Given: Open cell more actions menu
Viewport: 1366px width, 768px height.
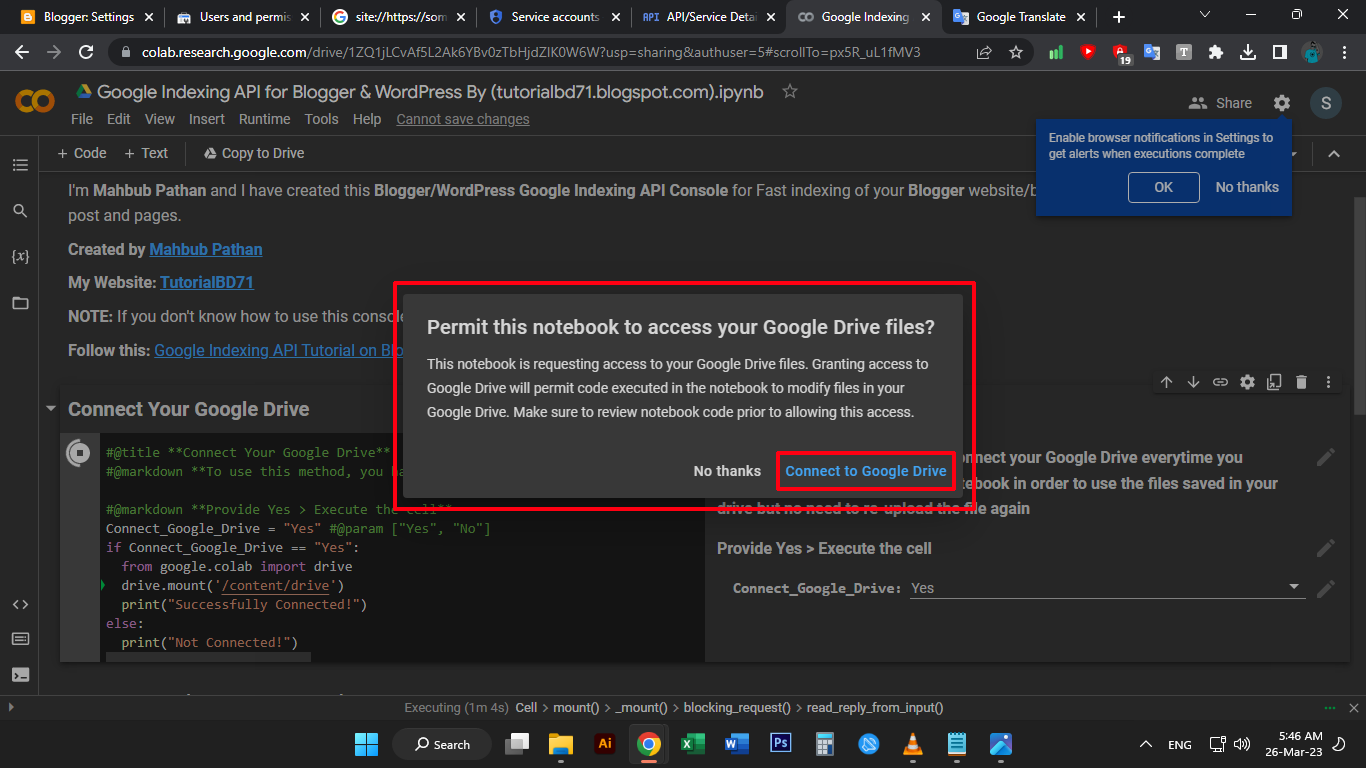Looking at the screenshot, I should pyautogui.click(x=1328, y=382).
